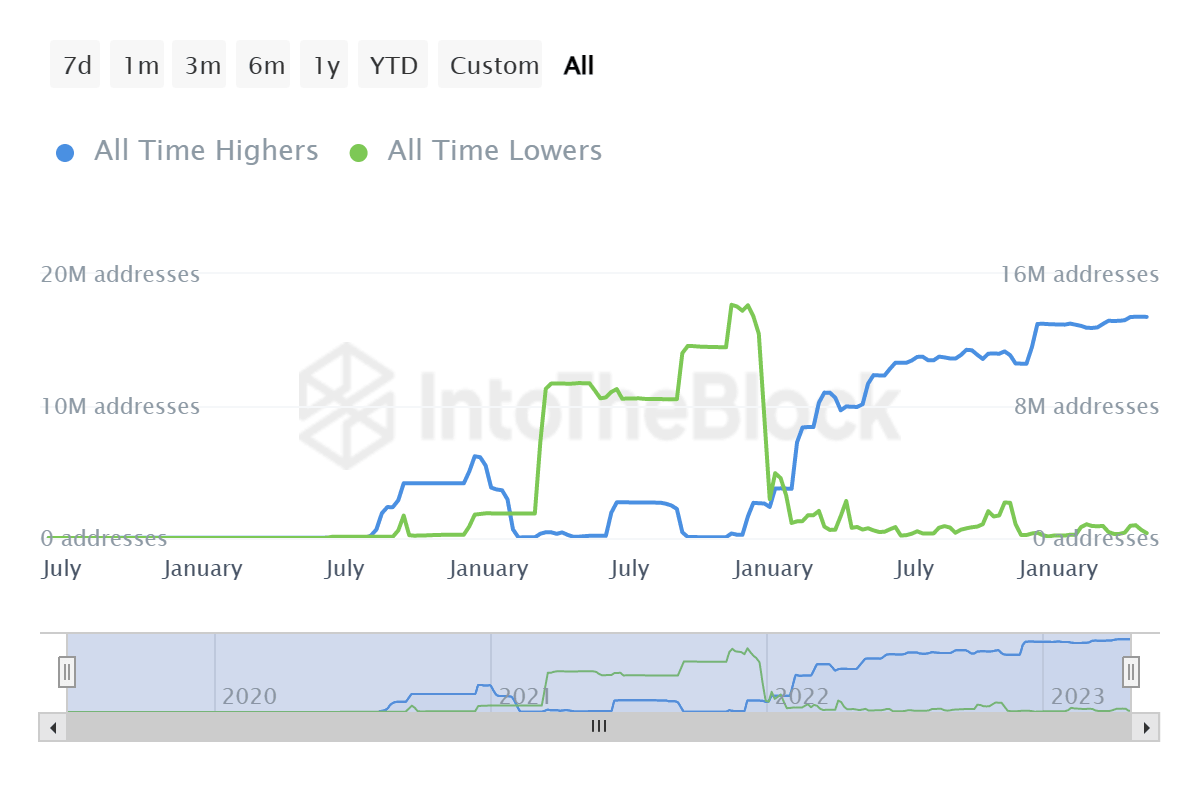Select the 1m time range
The height and width of the screenshot is (800, 1200).
click(x=140, y=66)
